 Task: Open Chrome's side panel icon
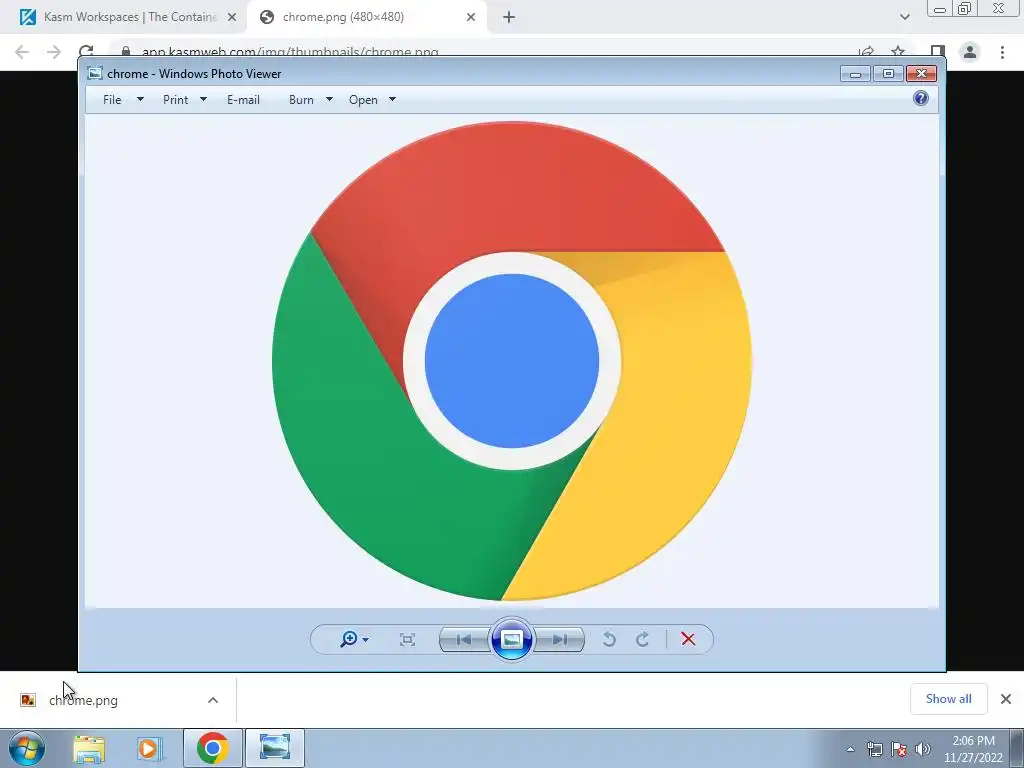[938, 52]
